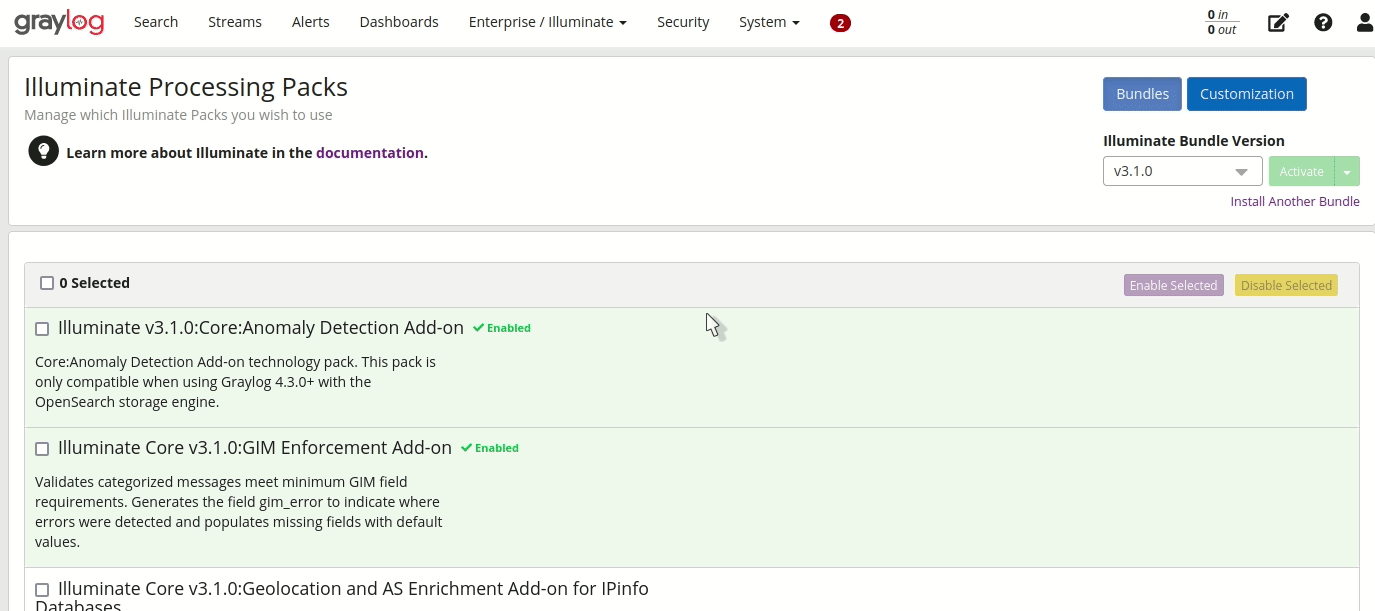Go to the Search page
The image size is (1375, 611).
(x=156, y=22)
